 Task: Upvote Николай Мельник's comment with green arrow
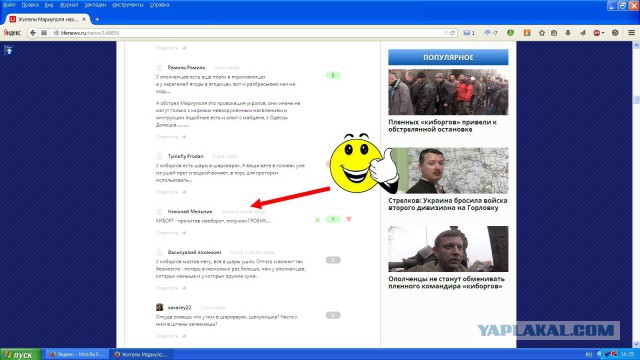click(317, 220)
